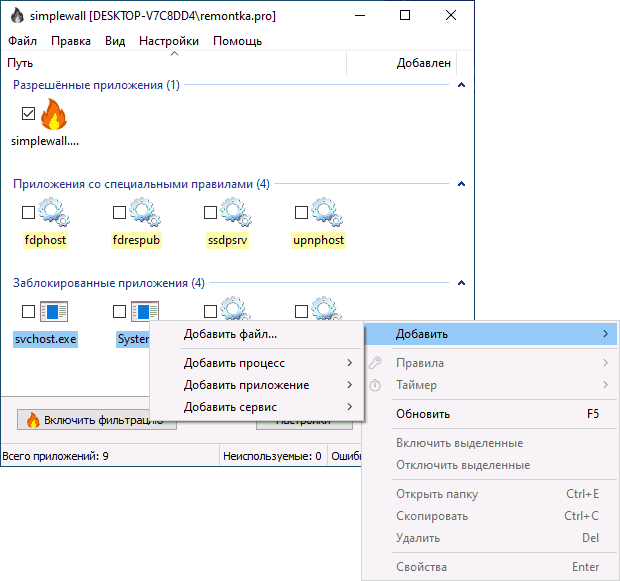
Task: Click the Неиспользуемые: 0 status entry
Action: 272,456
